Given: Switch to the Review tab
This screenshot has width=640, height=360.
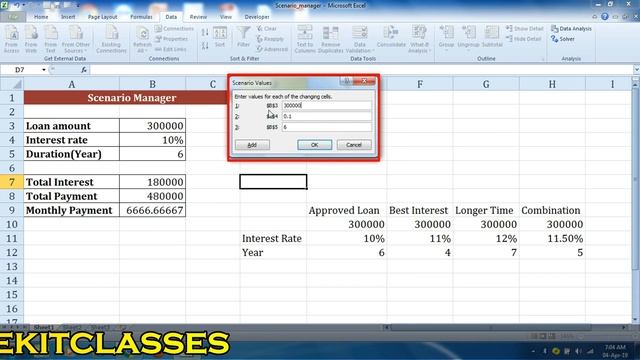Looking at the screenshot, I should tap(198, 17).
